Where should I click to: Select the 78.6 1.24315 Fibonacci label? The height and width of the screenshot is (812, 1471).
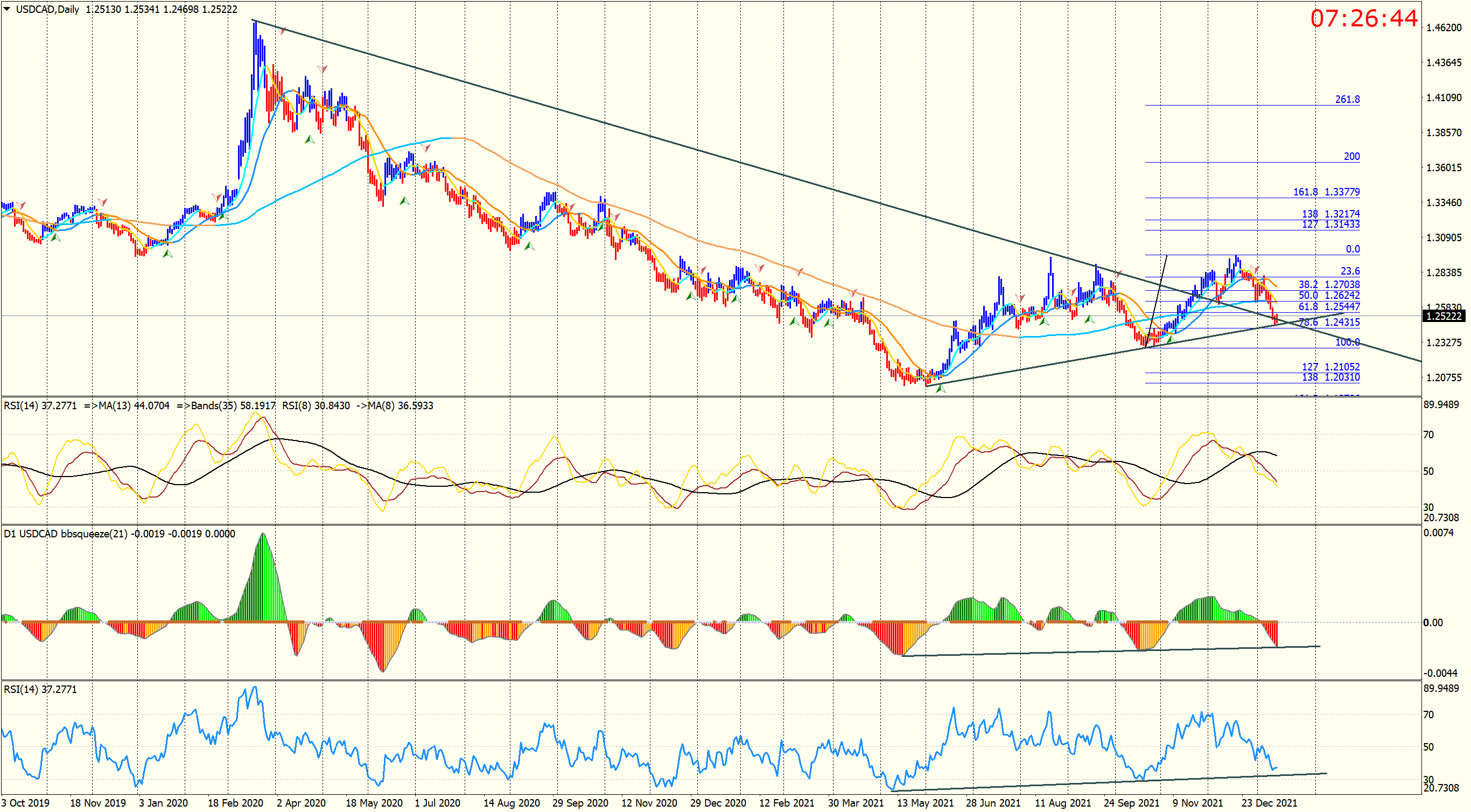[1328, 322]
